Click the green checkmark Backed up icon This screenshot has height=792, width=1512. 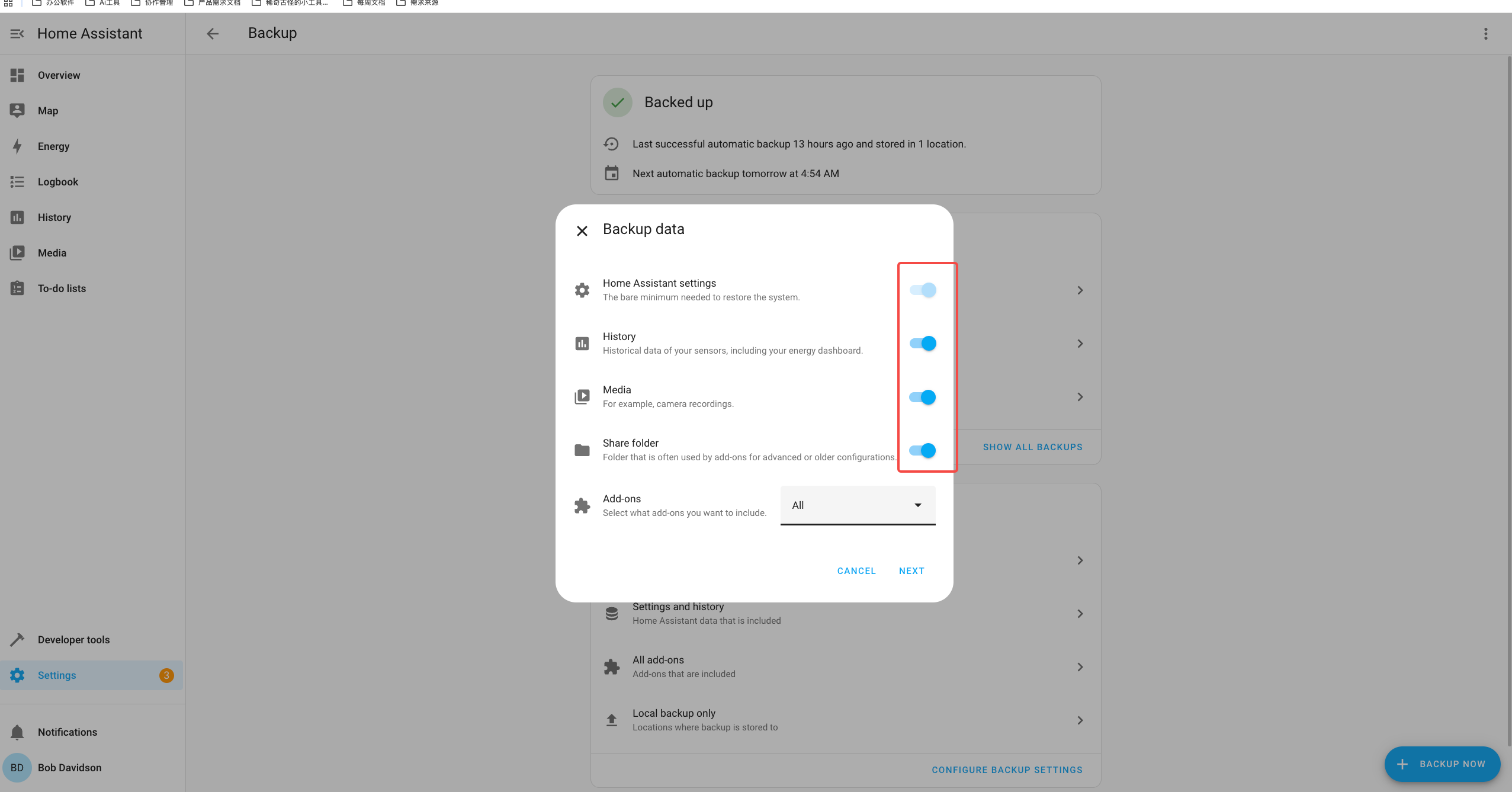point(618,102)
